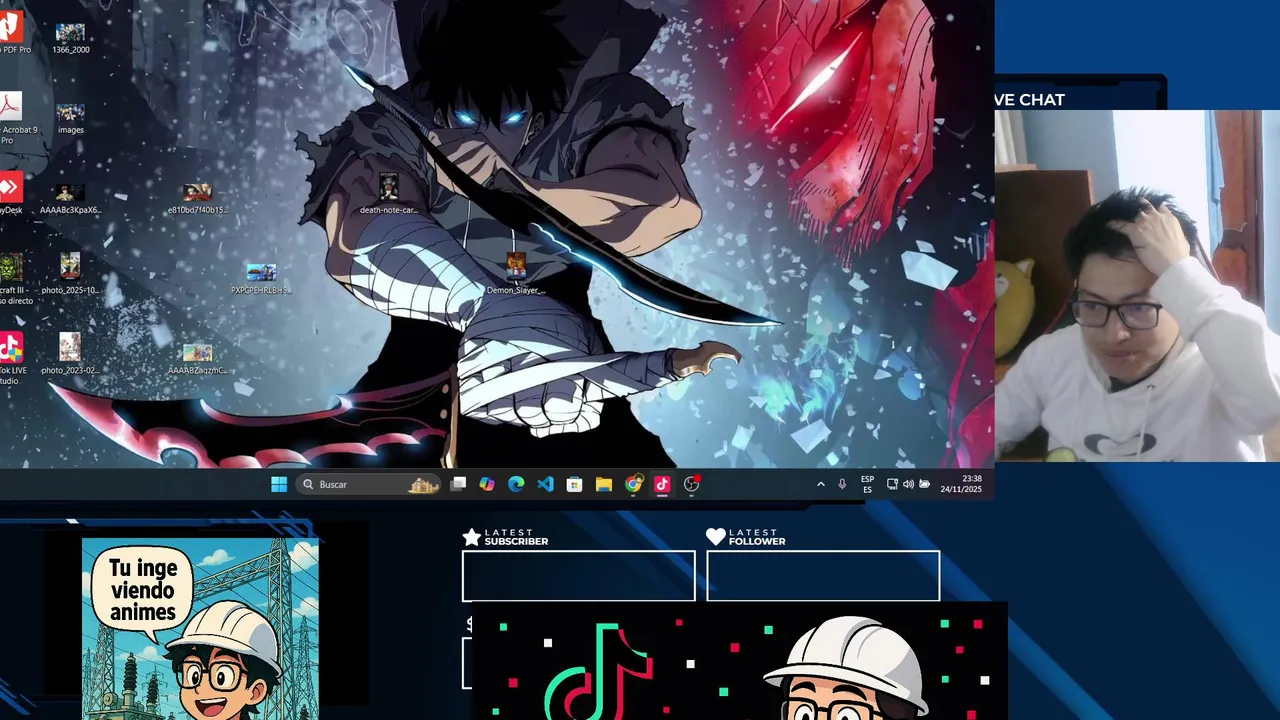Select the PXPGPEHRLBH5 image file
The image size is (1280, 720).
click(261, 278)
